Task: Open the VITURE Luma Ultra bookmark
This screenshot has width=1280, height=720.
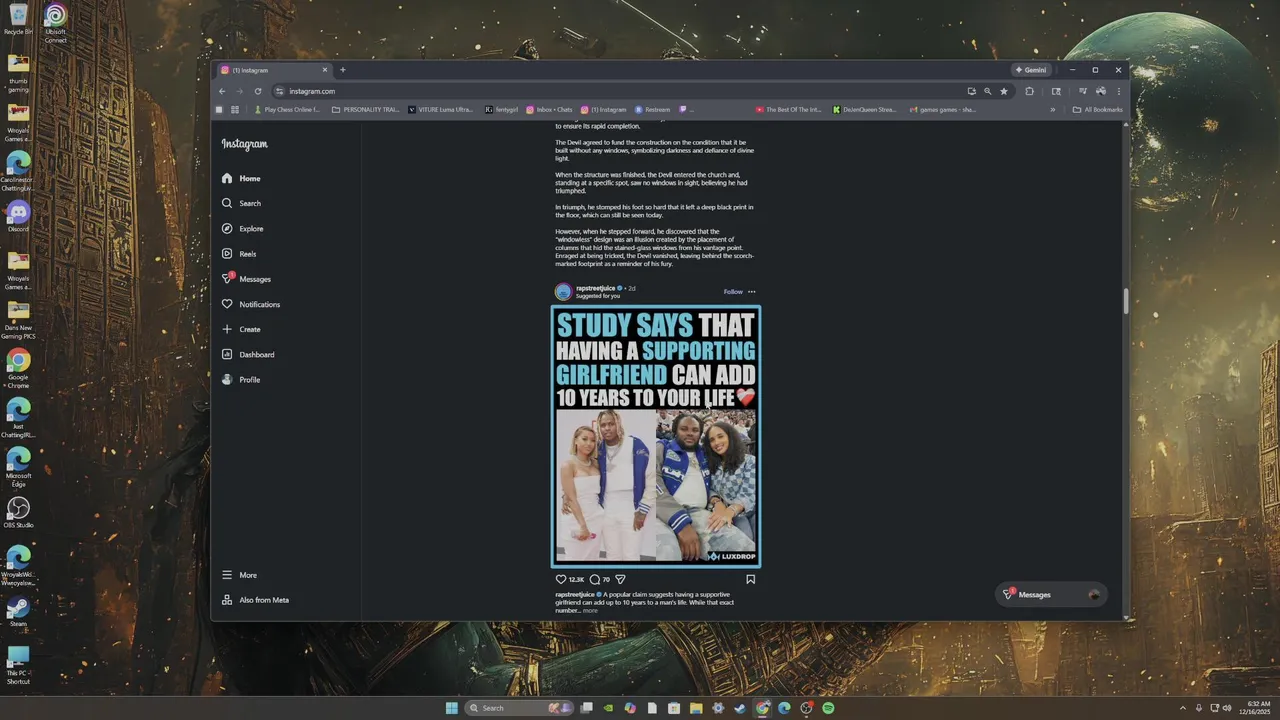Action: (441, 110)
